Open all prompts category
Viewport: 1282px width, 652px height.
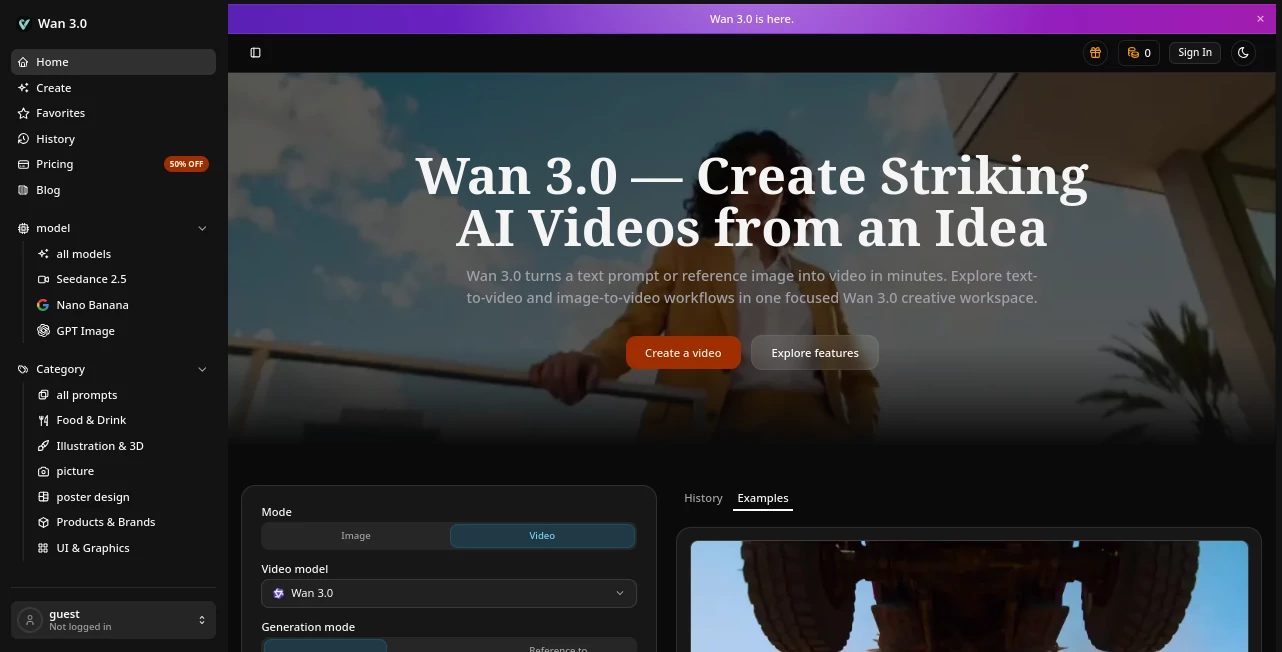pos(123,395)
